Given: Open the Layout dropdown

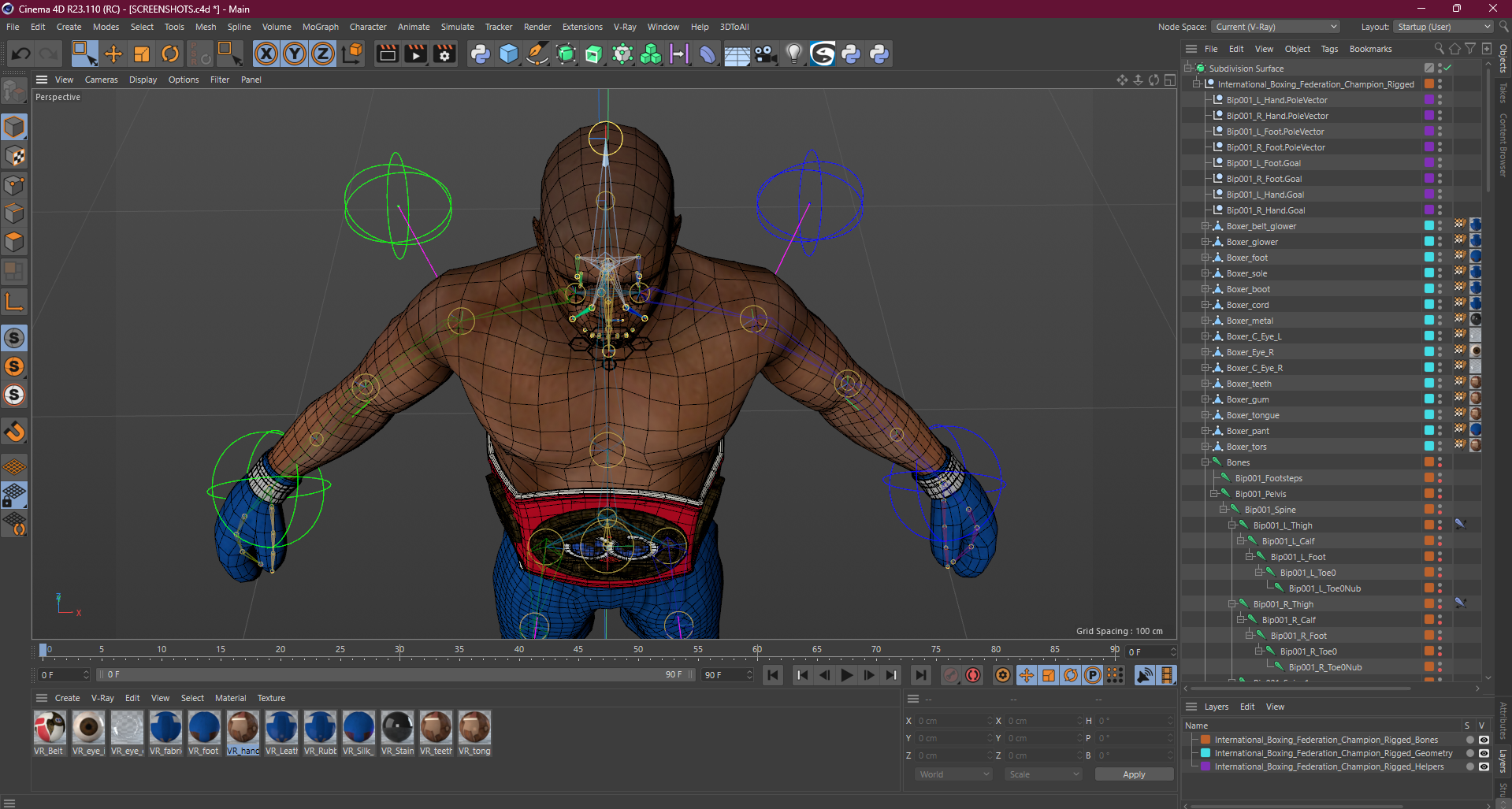Looking at the screenshot, I should [1443, 27].
